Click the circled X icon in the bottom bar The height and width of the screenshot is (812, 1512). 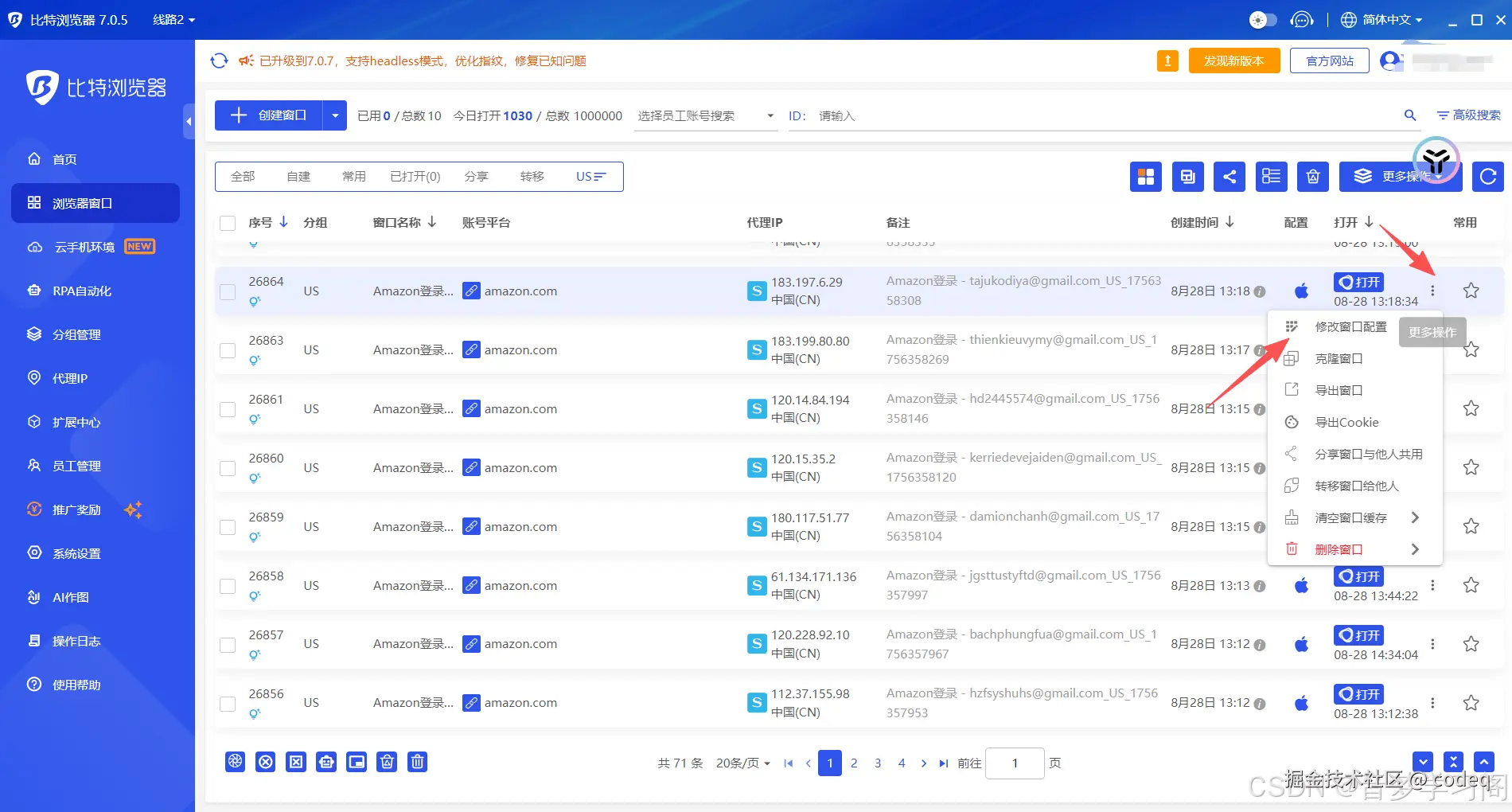[x=266, y=762]
